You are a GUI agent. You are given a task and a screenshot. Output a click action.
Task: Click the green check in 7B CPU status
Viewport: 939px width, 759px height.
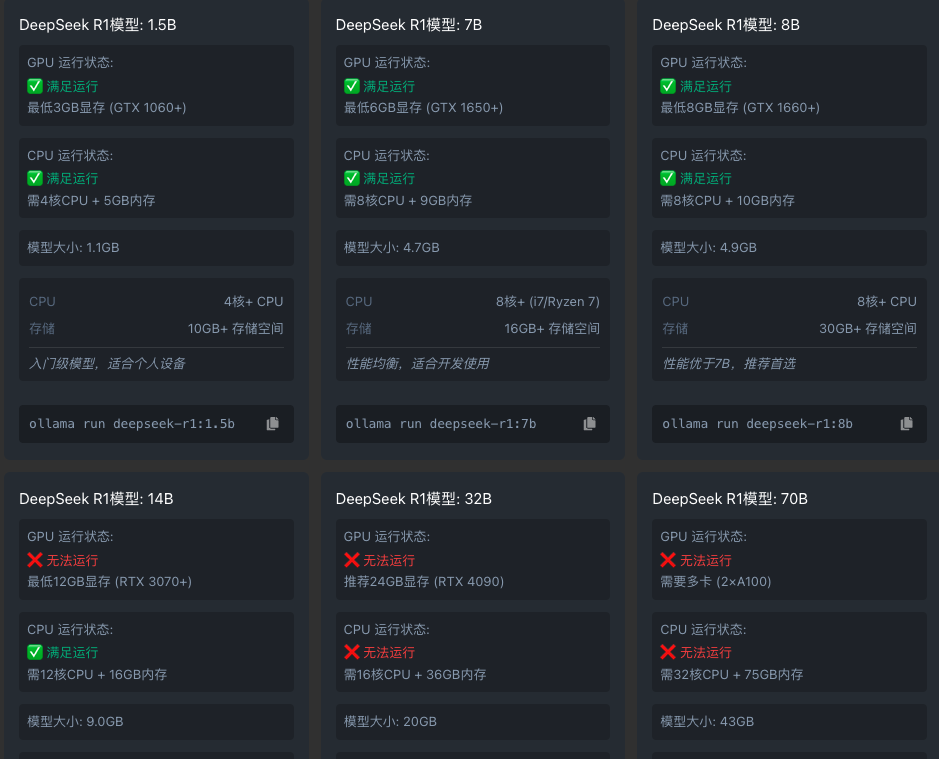[x=352, y=179]
